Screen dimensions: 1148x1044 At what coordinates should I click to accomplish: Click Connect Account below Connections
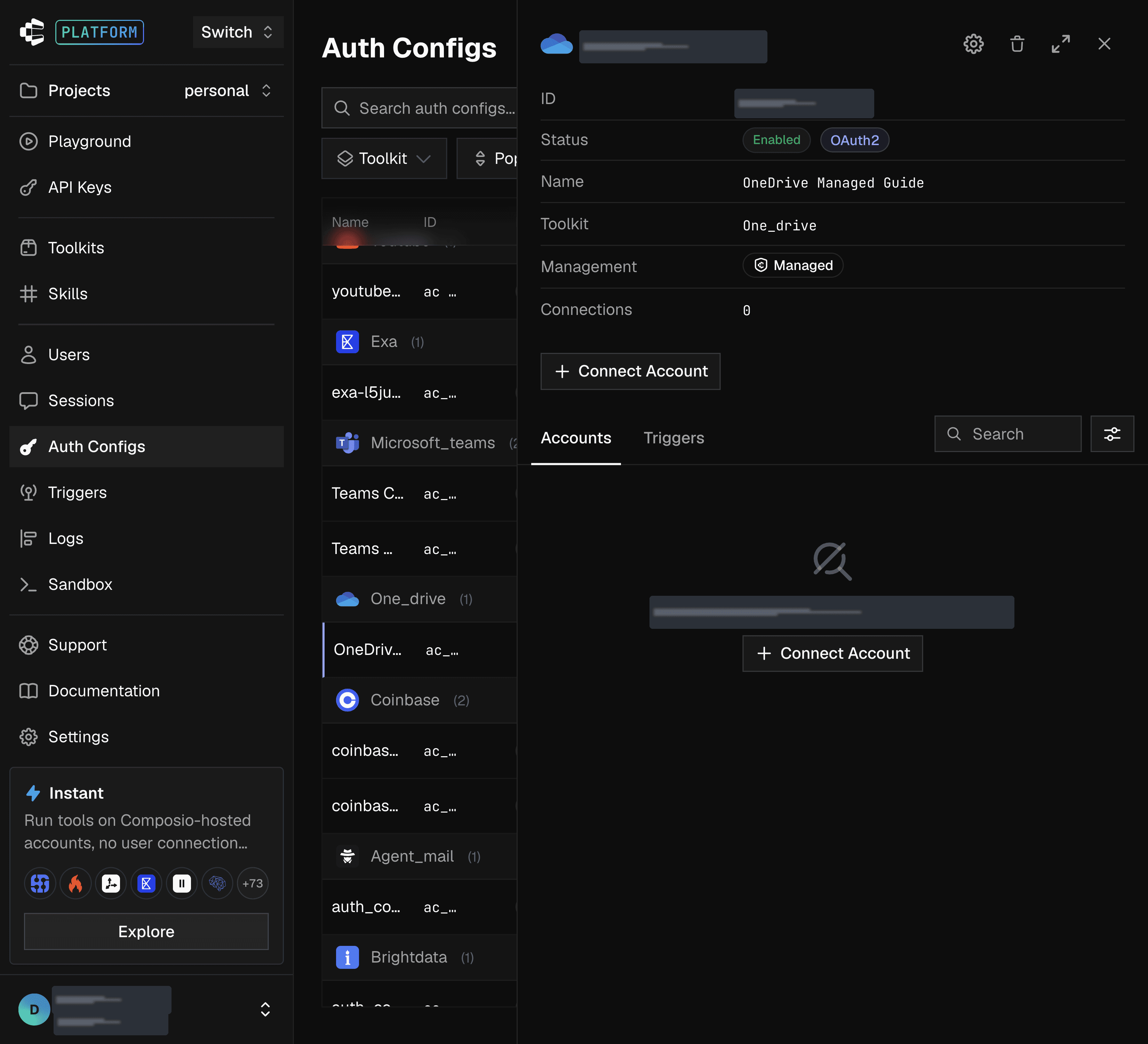pos(630,371)
